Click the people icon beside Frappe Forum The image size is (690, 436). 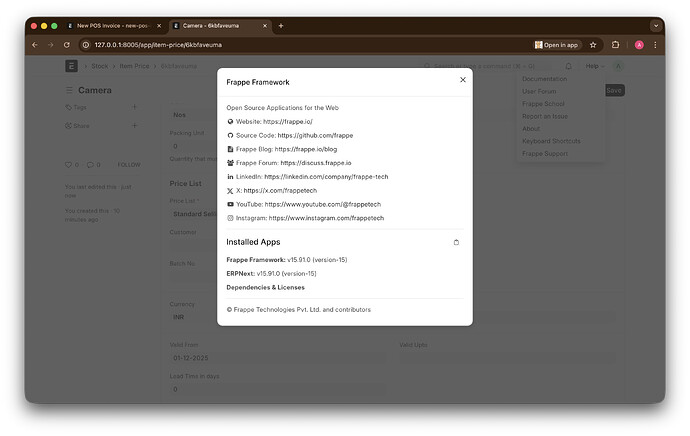[230, 163]
